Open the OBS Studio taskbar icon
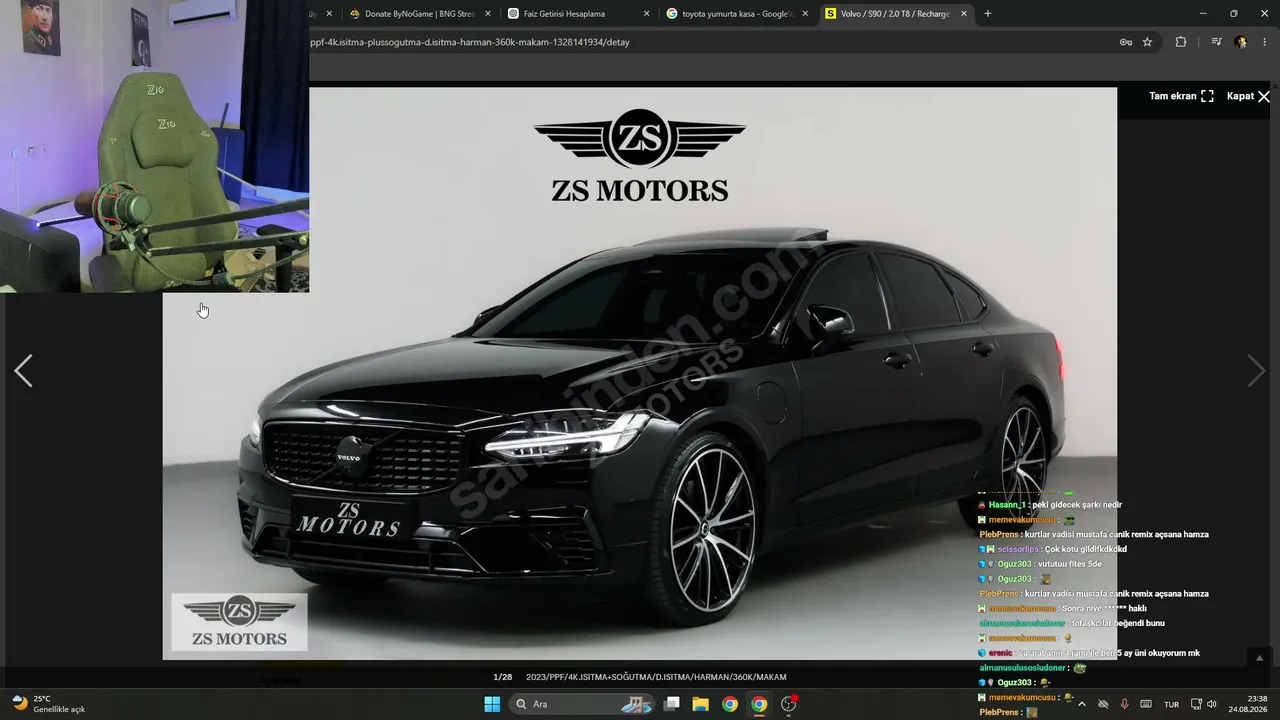Viewport: 1280px width, 720px height. [x=789, y=704]
